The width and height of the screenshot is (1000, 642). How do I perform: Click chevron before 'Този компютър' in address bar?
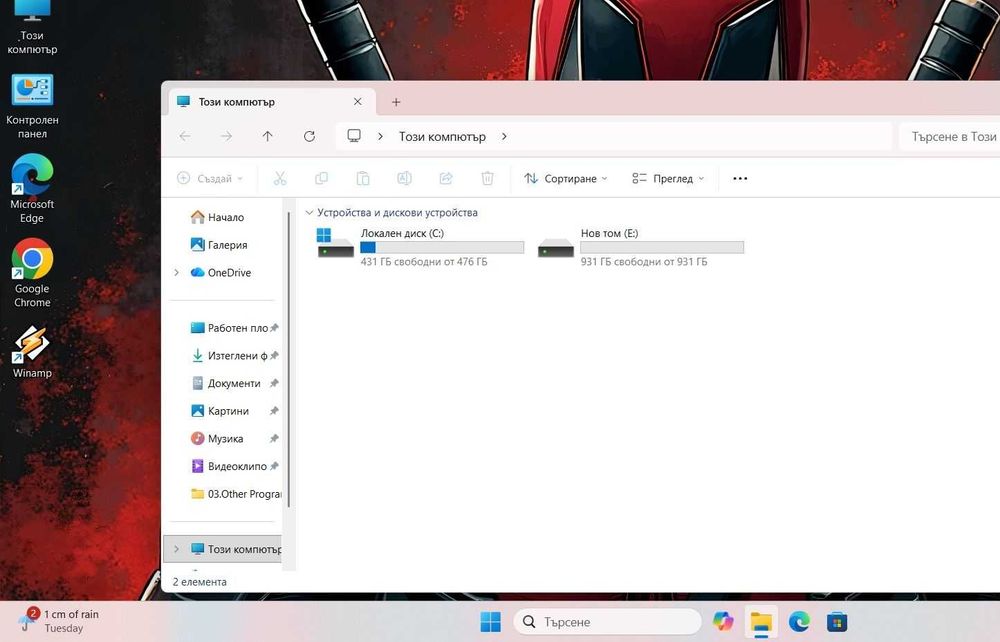click(x=380, y=136)
